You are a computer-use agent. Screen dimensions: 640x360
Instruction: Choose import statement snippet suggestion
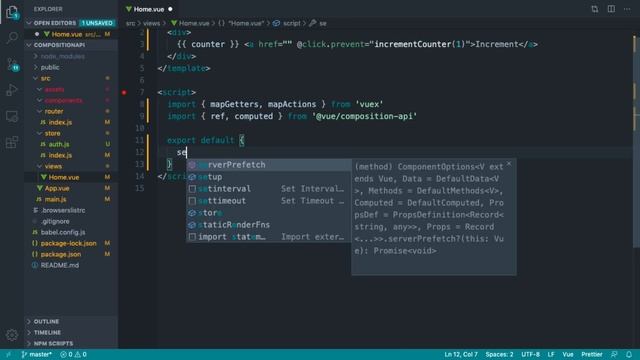coord(269,237)
